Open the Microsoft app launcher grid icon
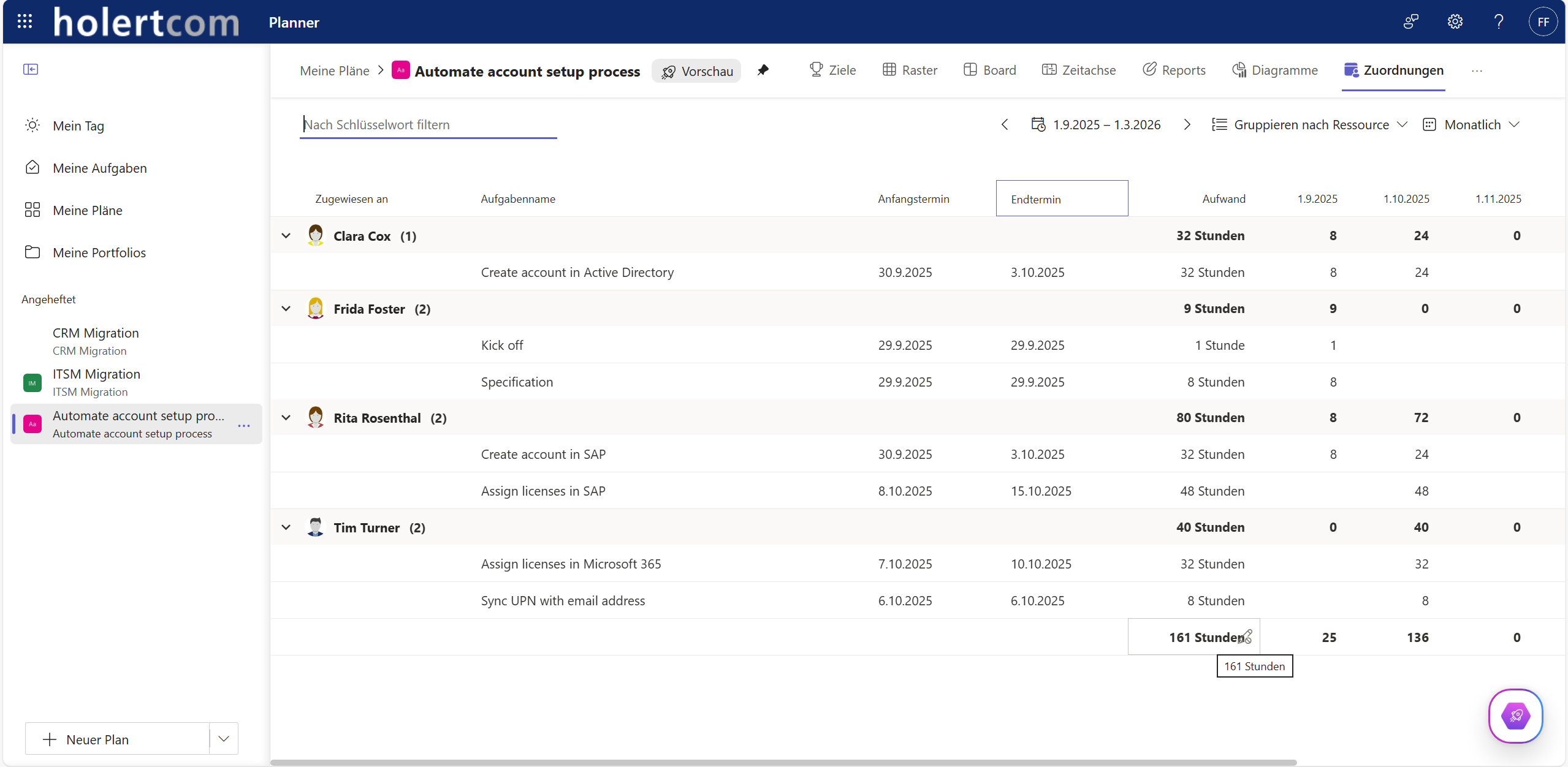1568x767 pixels. pos(25,21)
